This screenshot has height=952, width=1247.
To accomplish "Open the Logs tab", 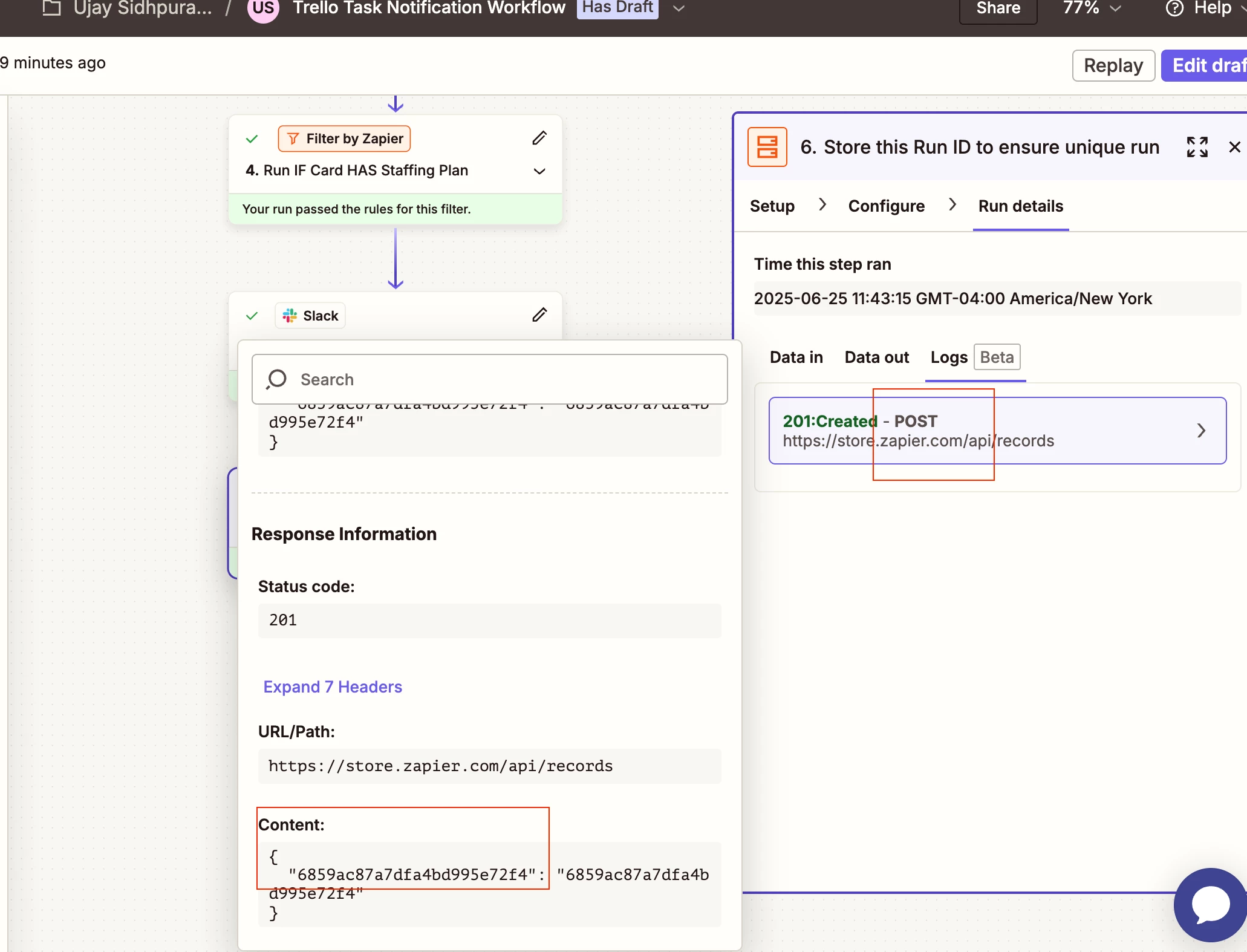I will click(x=949, y=357).
